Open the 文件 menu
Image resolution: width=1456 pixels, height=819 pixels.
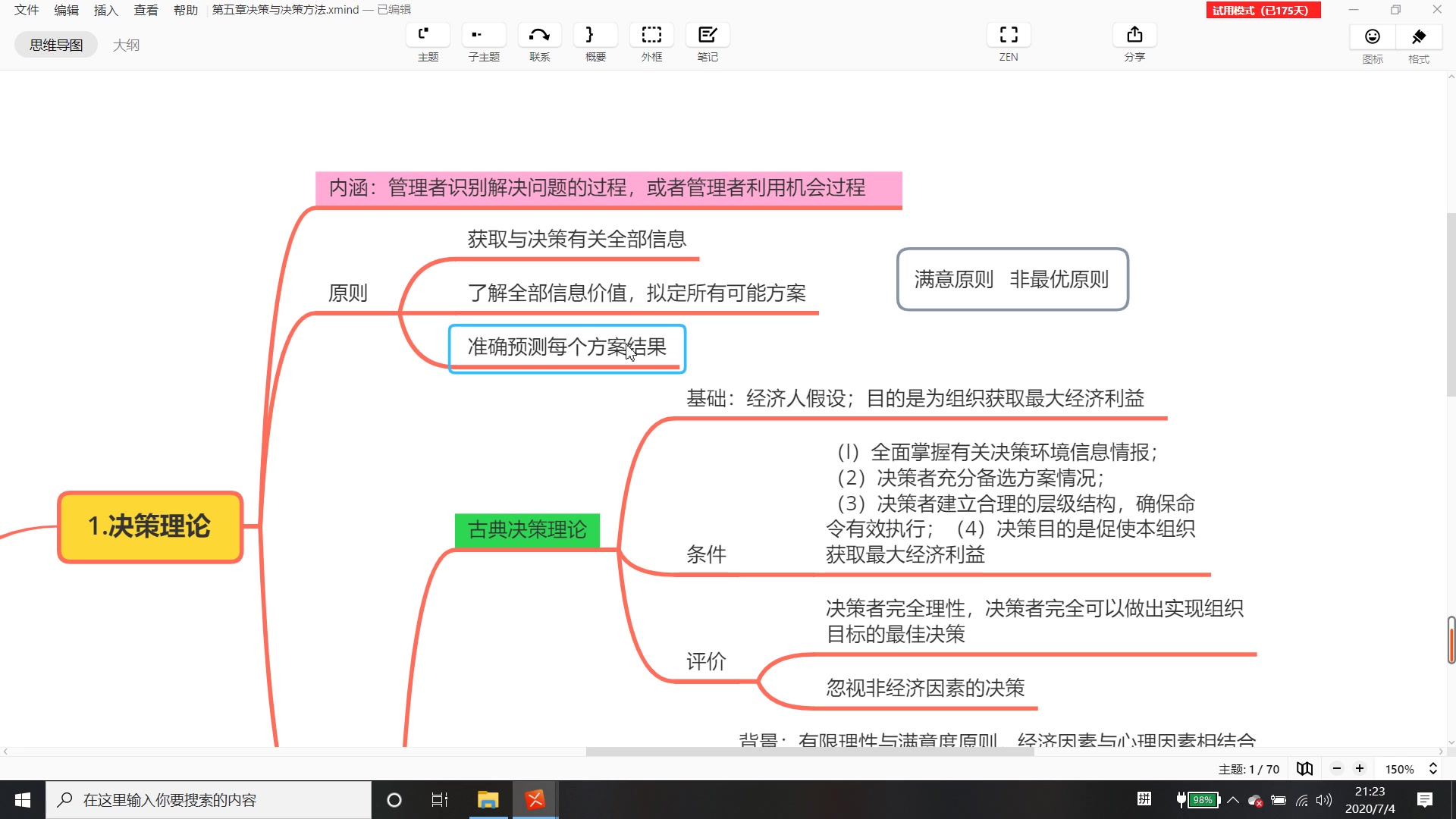click(x=27, y=10)
